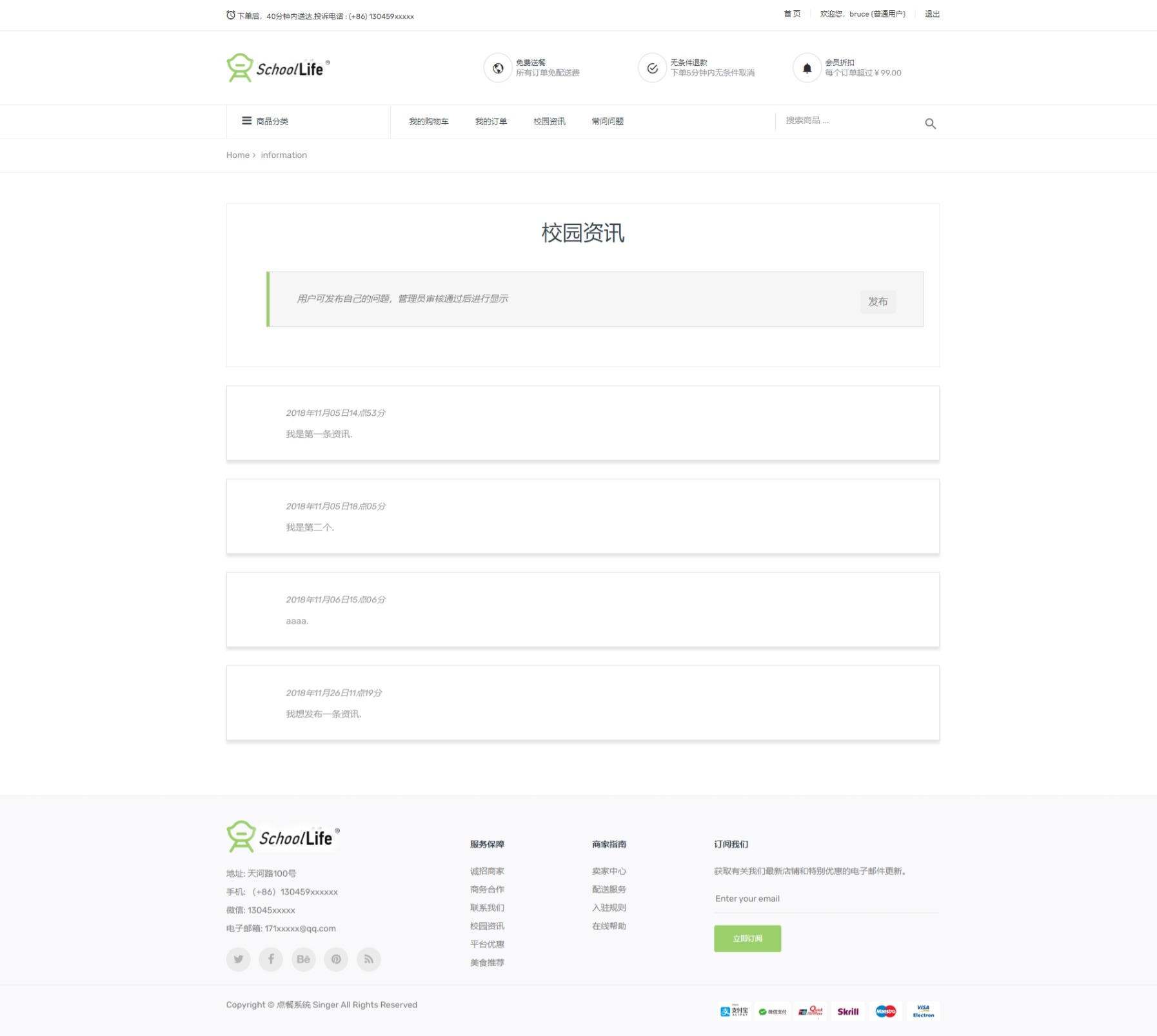Click the 无条件退款 header text
The width and height of the screenshot is (1157, 1036).
688,63
